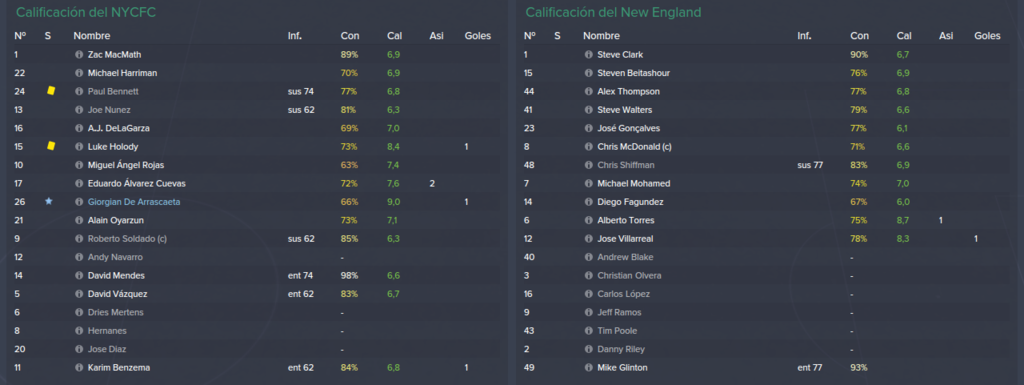Sort NYCFC table by Goles column
The width and height of the screenshot is (1024, 385).
tap(477, 36)
